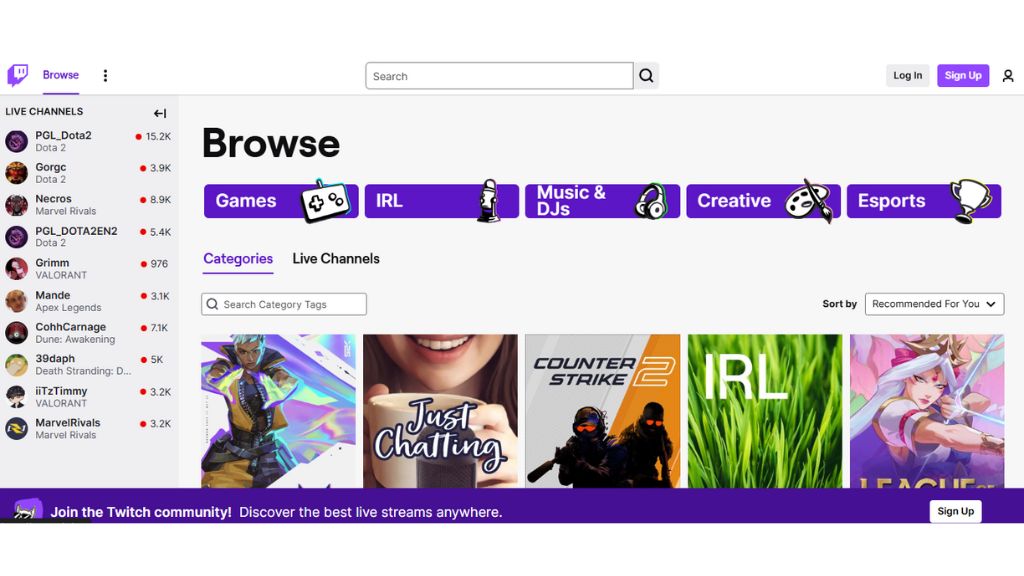Click the IRL microphone icon
This screenshot has width=1024, height=576.
488,201
